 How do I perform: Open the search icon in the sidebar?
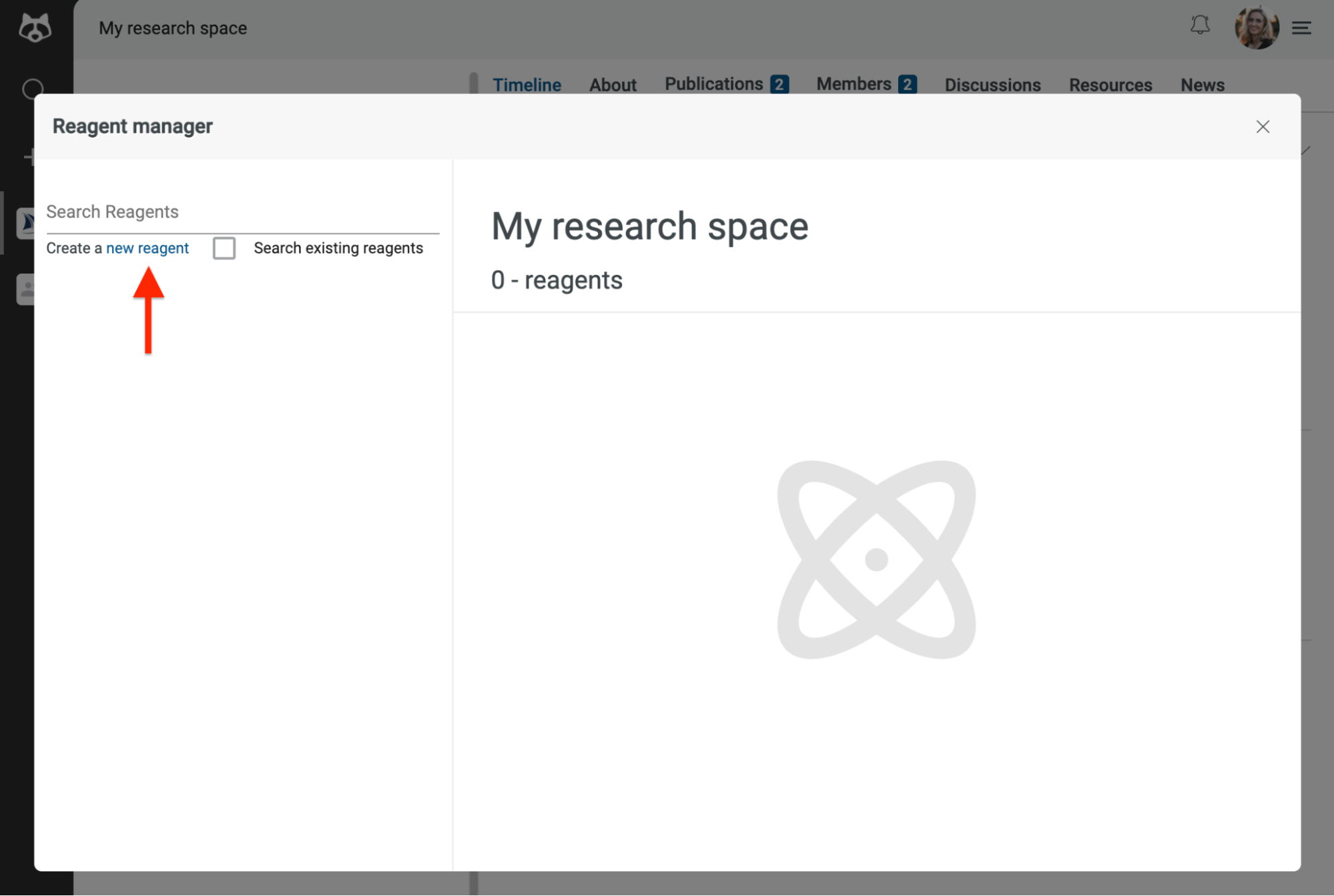33,89
